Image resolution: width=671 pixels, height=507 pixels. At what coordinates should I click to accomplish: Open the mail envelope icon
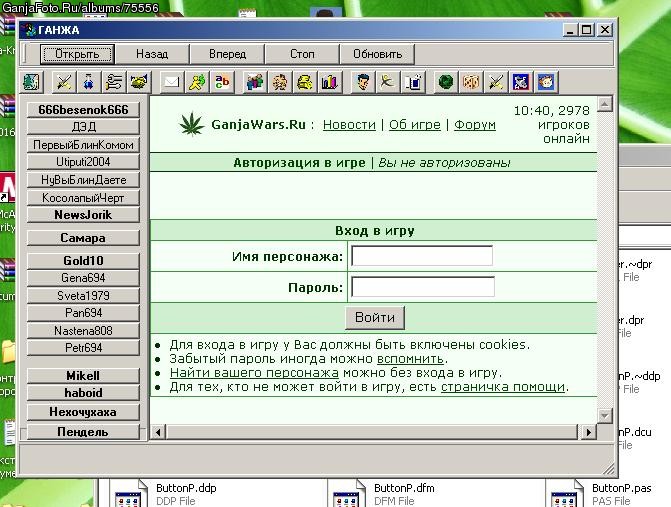(172, 82)
